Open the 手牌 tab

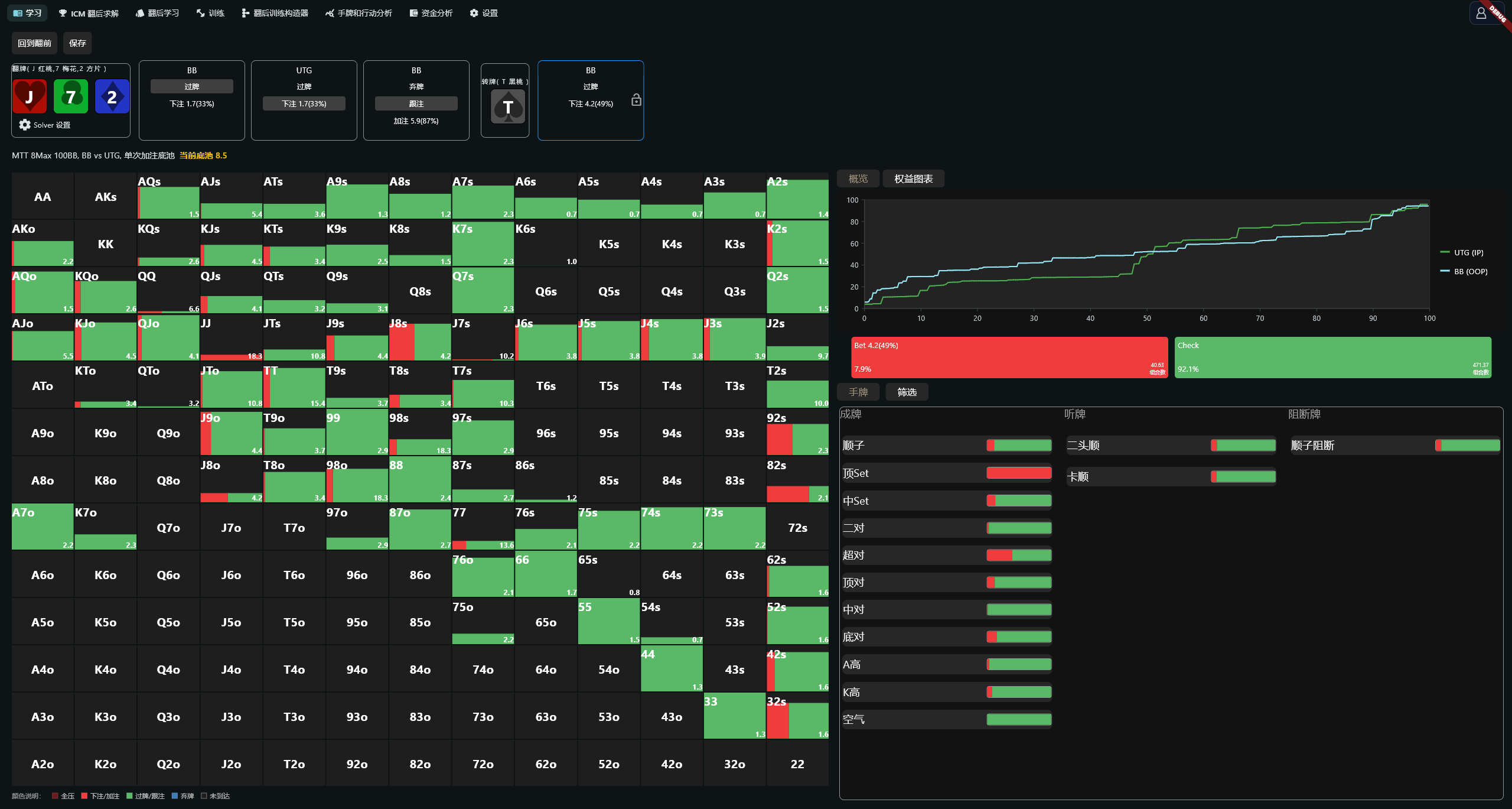(858, 392)
